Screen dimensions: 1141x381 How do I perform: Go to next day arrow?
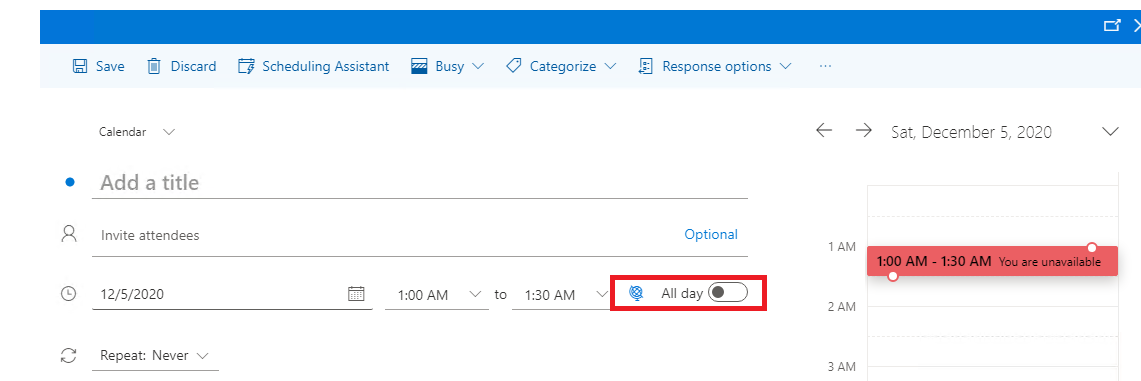864,131
